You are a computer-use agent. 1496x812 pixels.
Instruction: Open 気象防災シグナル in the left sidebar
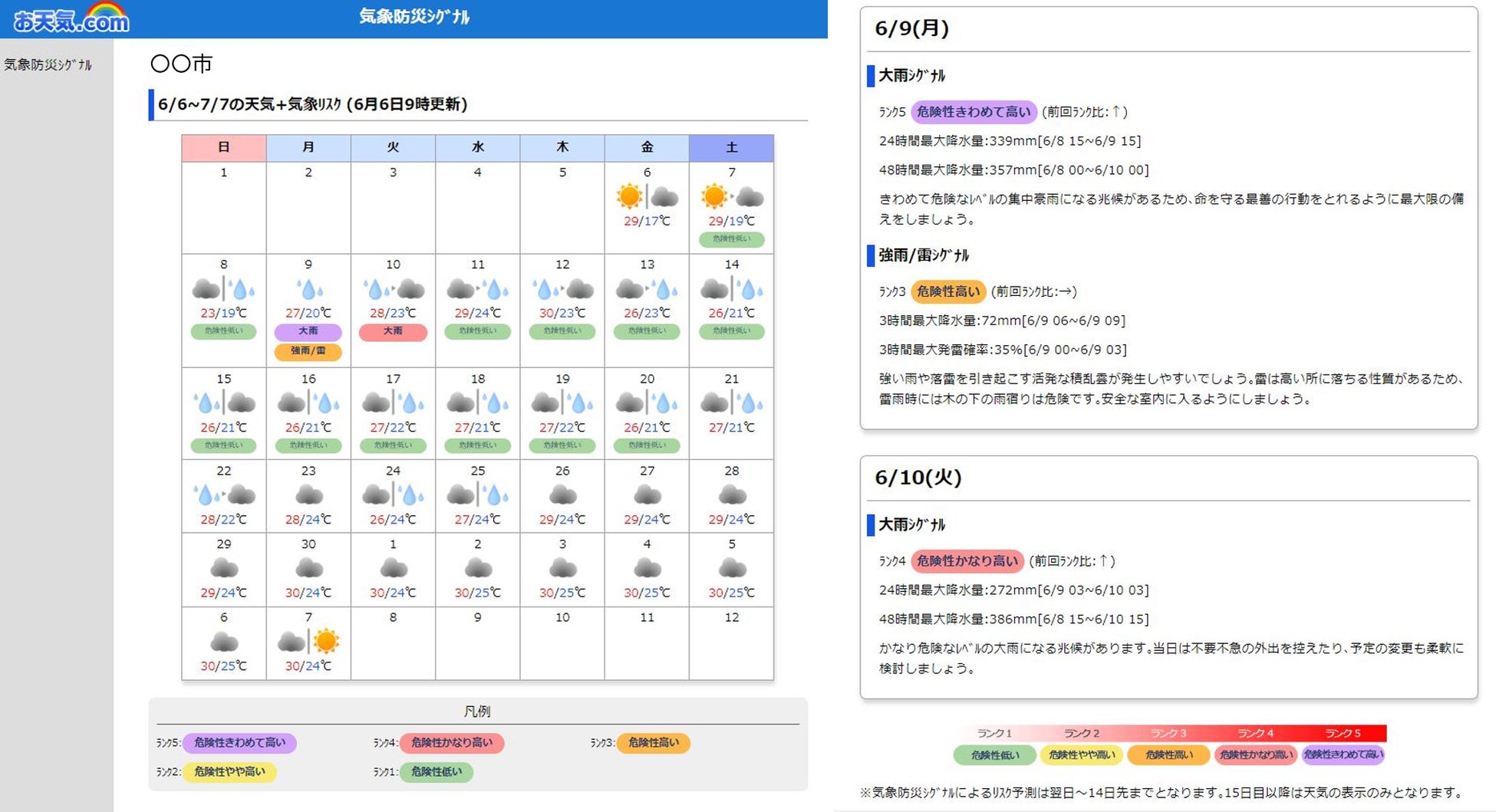pyautogui.click(x=48, y=65)
